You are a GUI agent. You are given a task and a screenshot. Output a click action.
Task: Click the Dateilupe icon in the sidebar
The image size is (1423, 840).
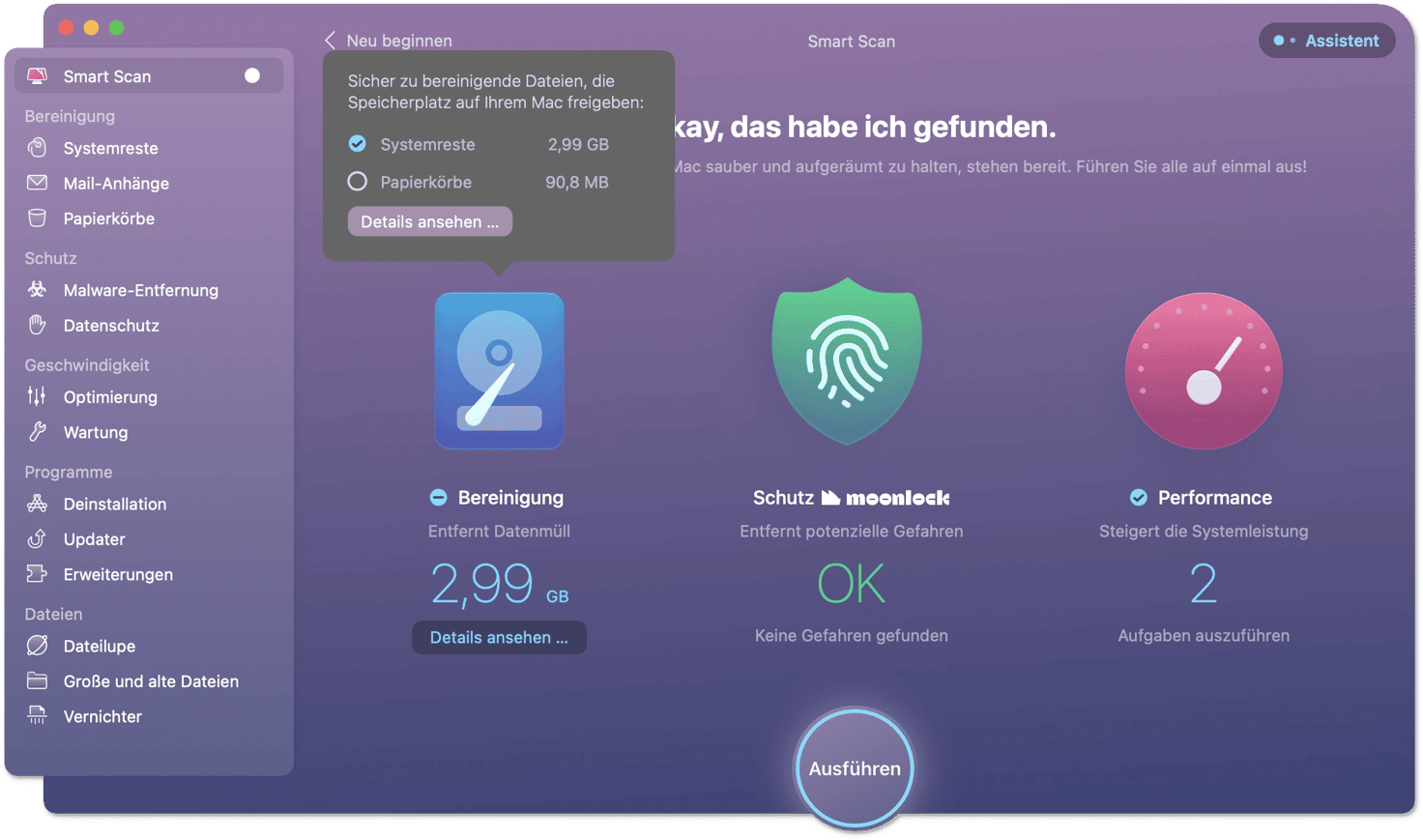(37, 646)
